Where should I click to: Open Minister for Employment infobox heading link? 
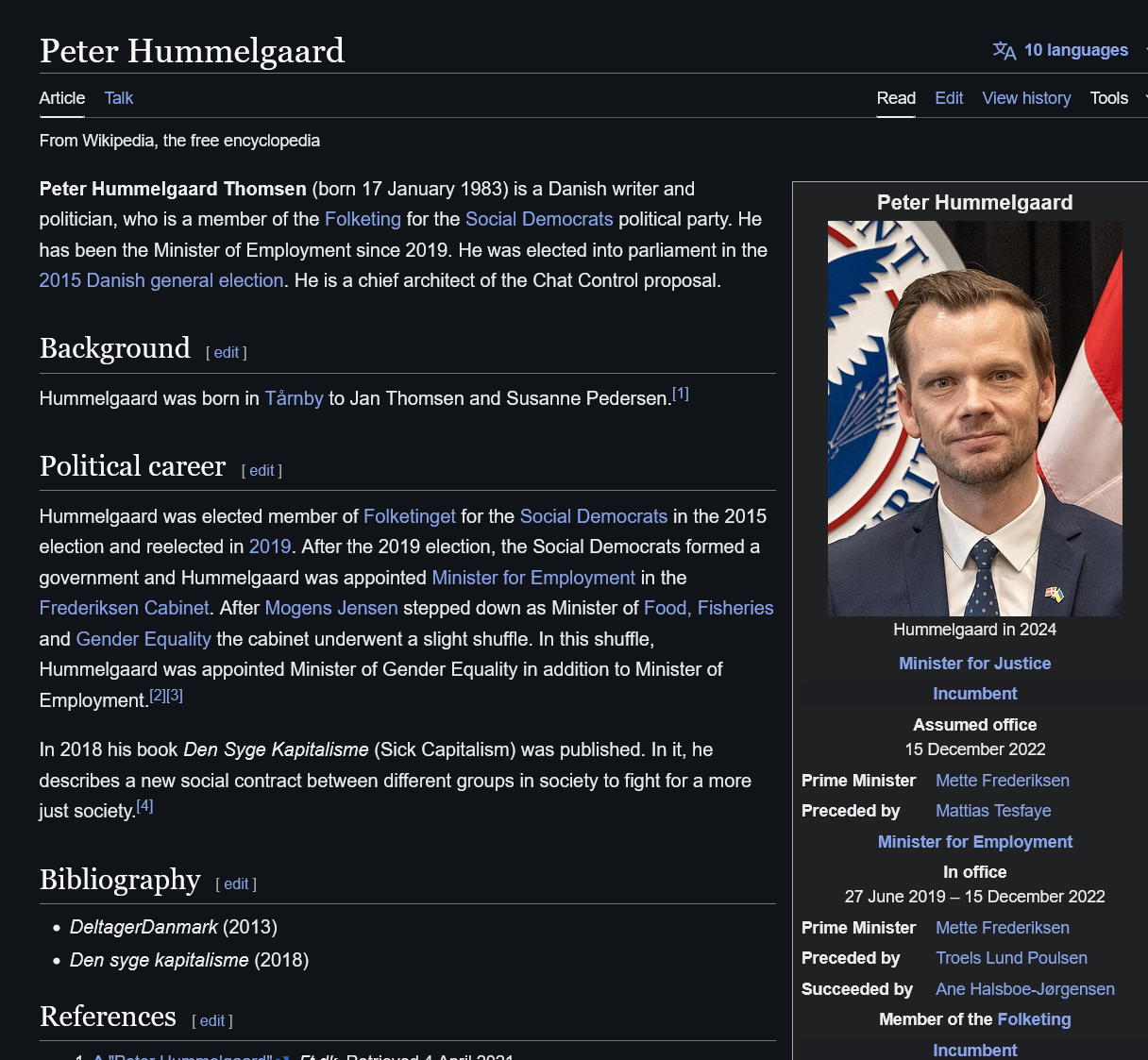(x=975, y=842)
